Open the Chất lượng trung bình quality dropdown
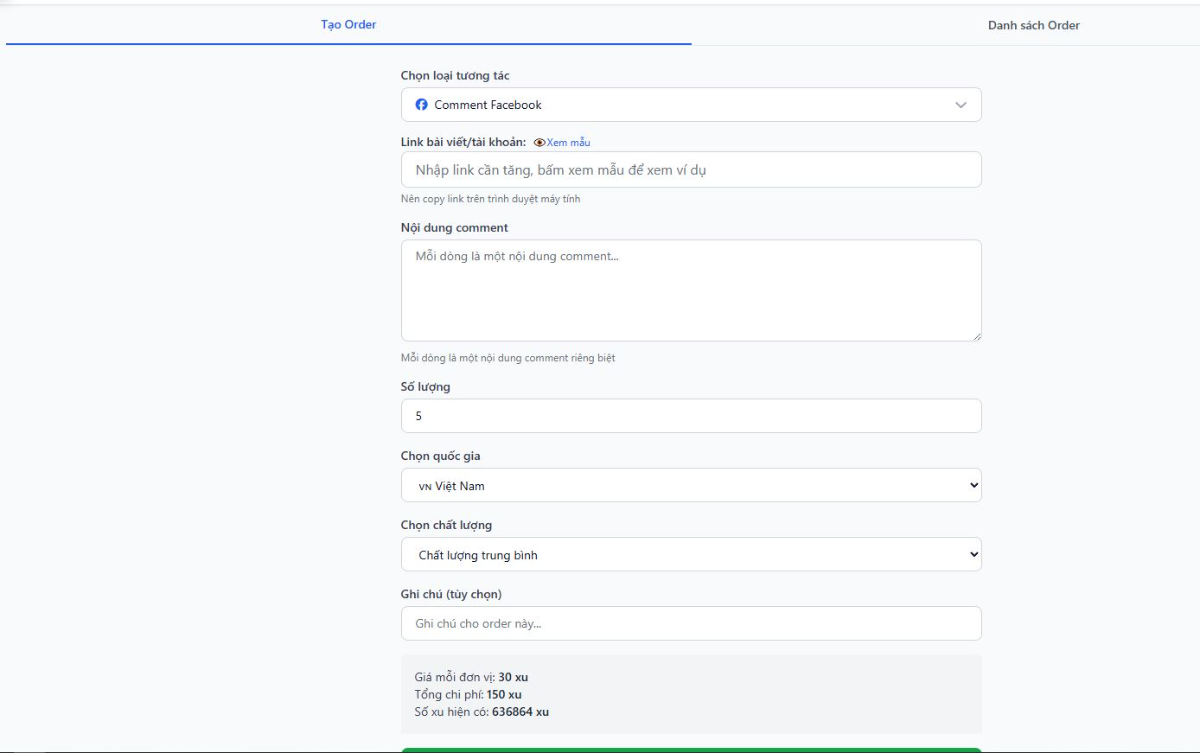This screenshot has height=753, width=1200. coord(691,555)
